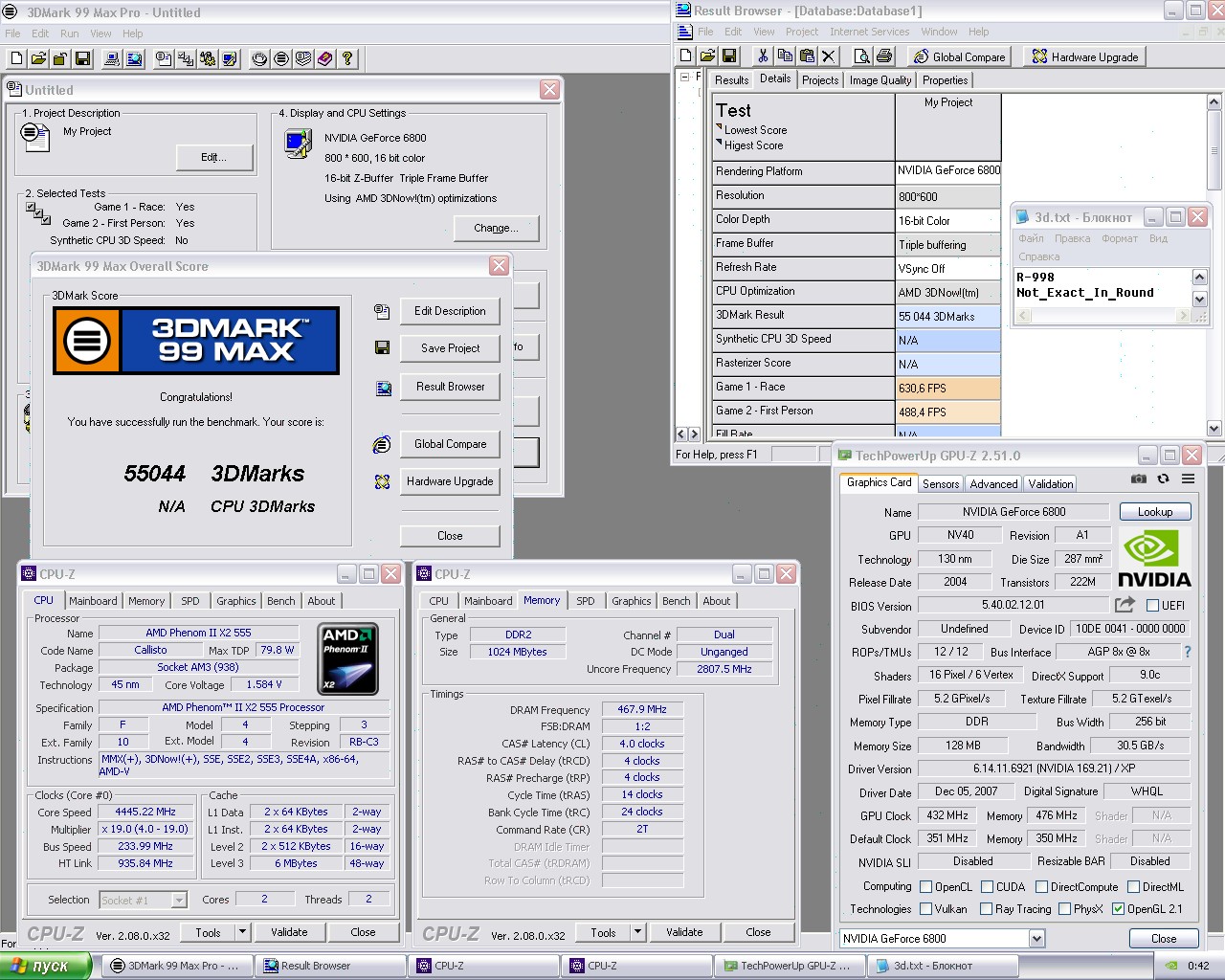The width and height of the screenshot is (1225, 980).
Task: Click the purple help book icon in 3DMark toolbar
Action: click(325, 59)
